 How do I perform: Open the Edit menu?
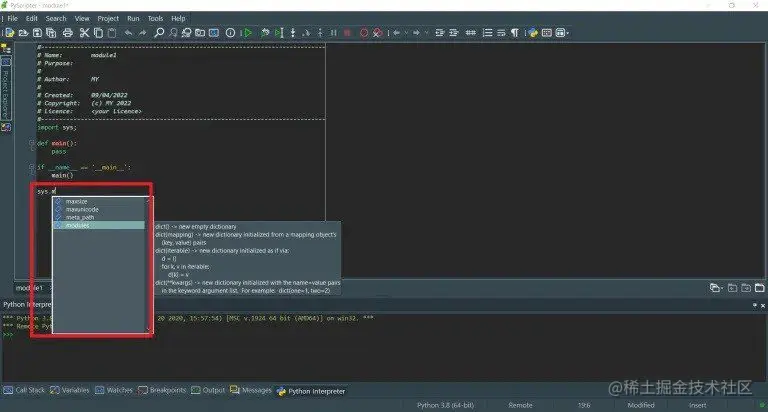pos(32,19)
